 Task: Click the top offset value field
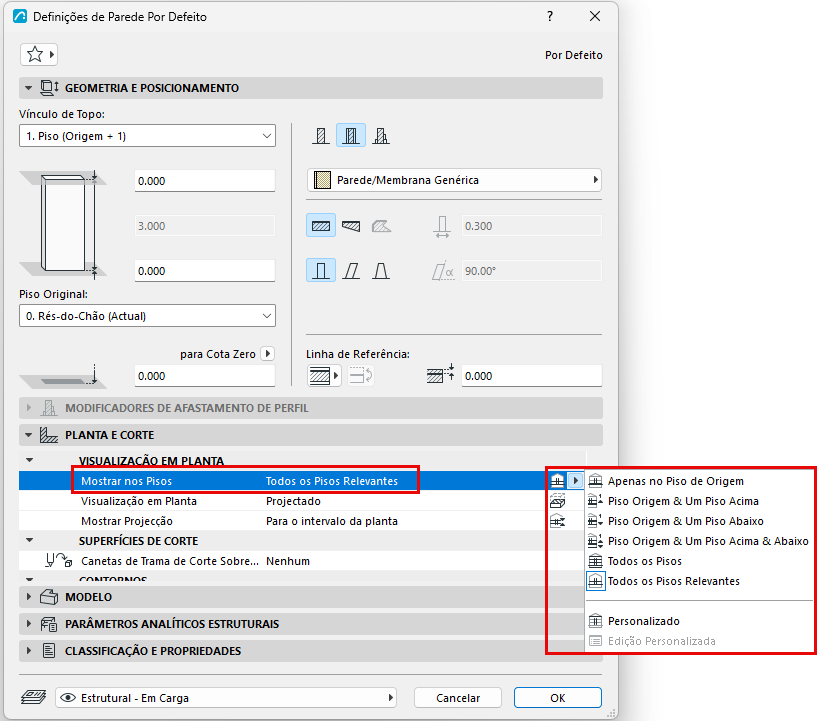click(205, 181)
